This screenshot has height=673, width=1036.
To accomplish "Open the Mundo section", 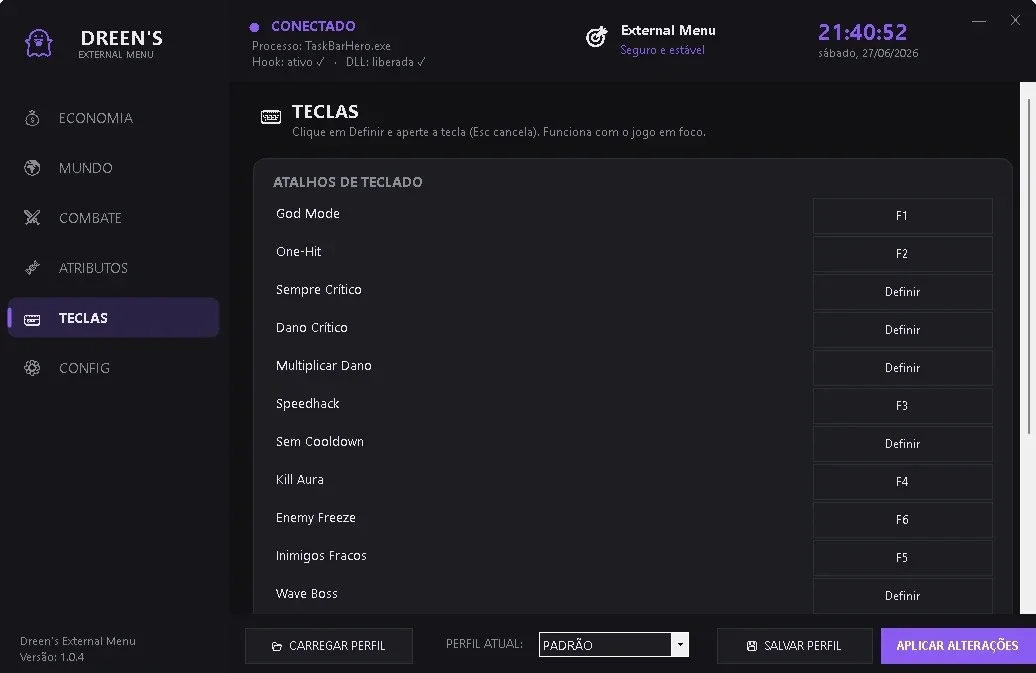I will point(113,168).
